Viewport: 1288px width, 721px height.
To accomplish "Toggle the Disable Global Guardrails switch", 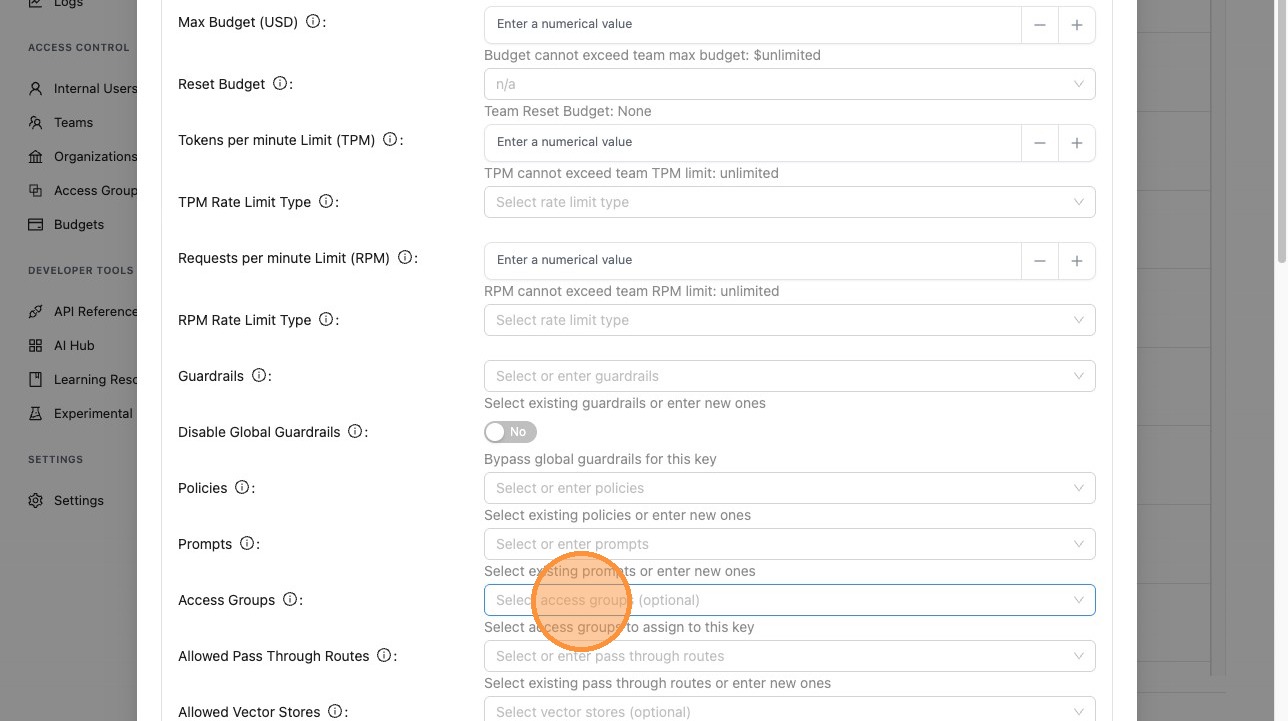I will (x=510, y=432).
